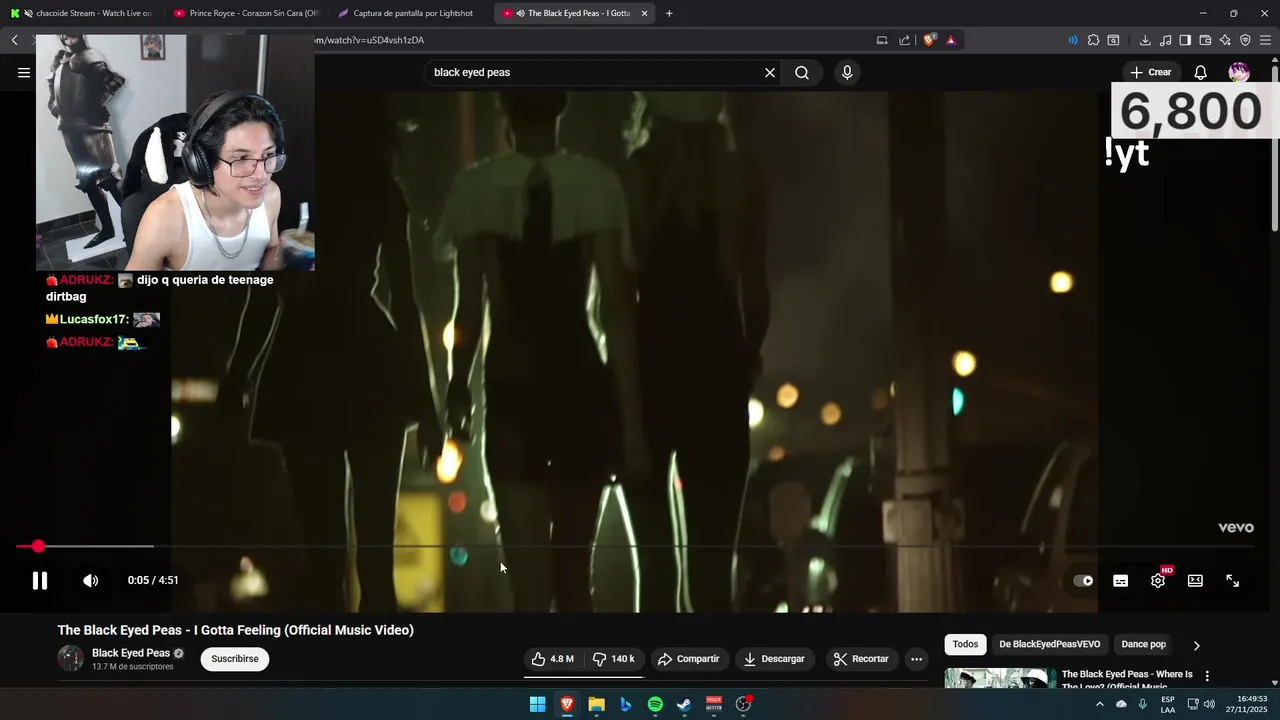Open the Brave Wallet icon
This screenshot has height=720, width=1280.
(1205, 40)
